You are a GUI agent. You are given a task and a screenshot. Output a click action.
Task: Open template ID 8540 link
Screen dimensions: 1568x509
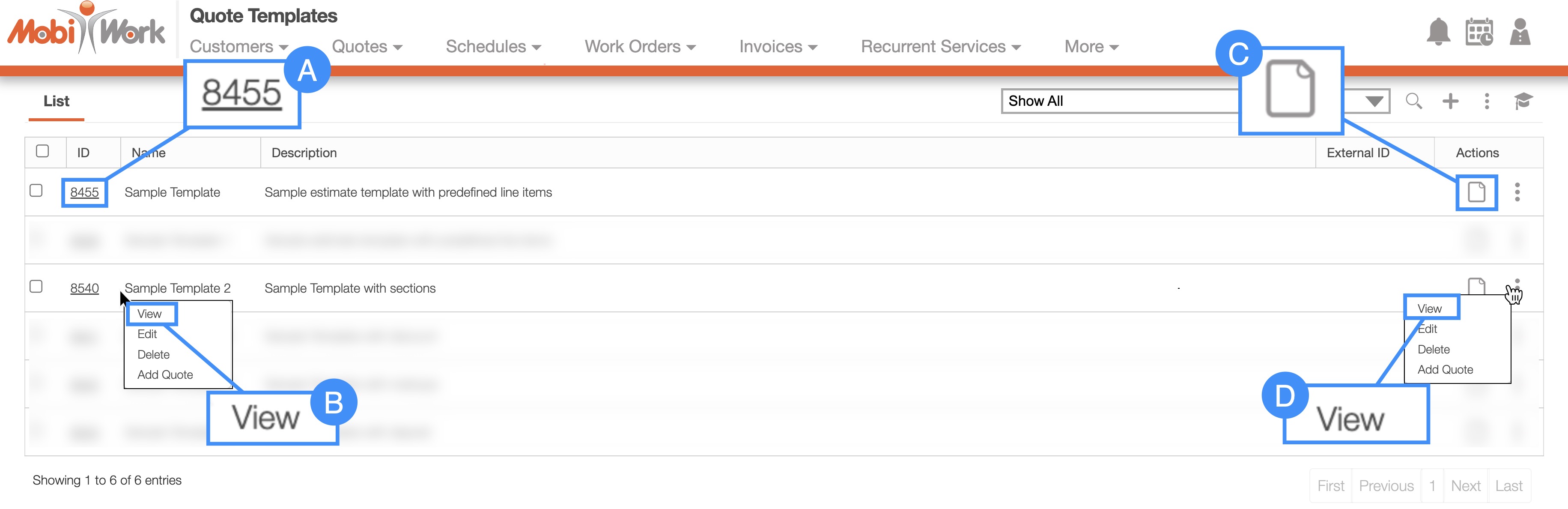coord(84,289)
